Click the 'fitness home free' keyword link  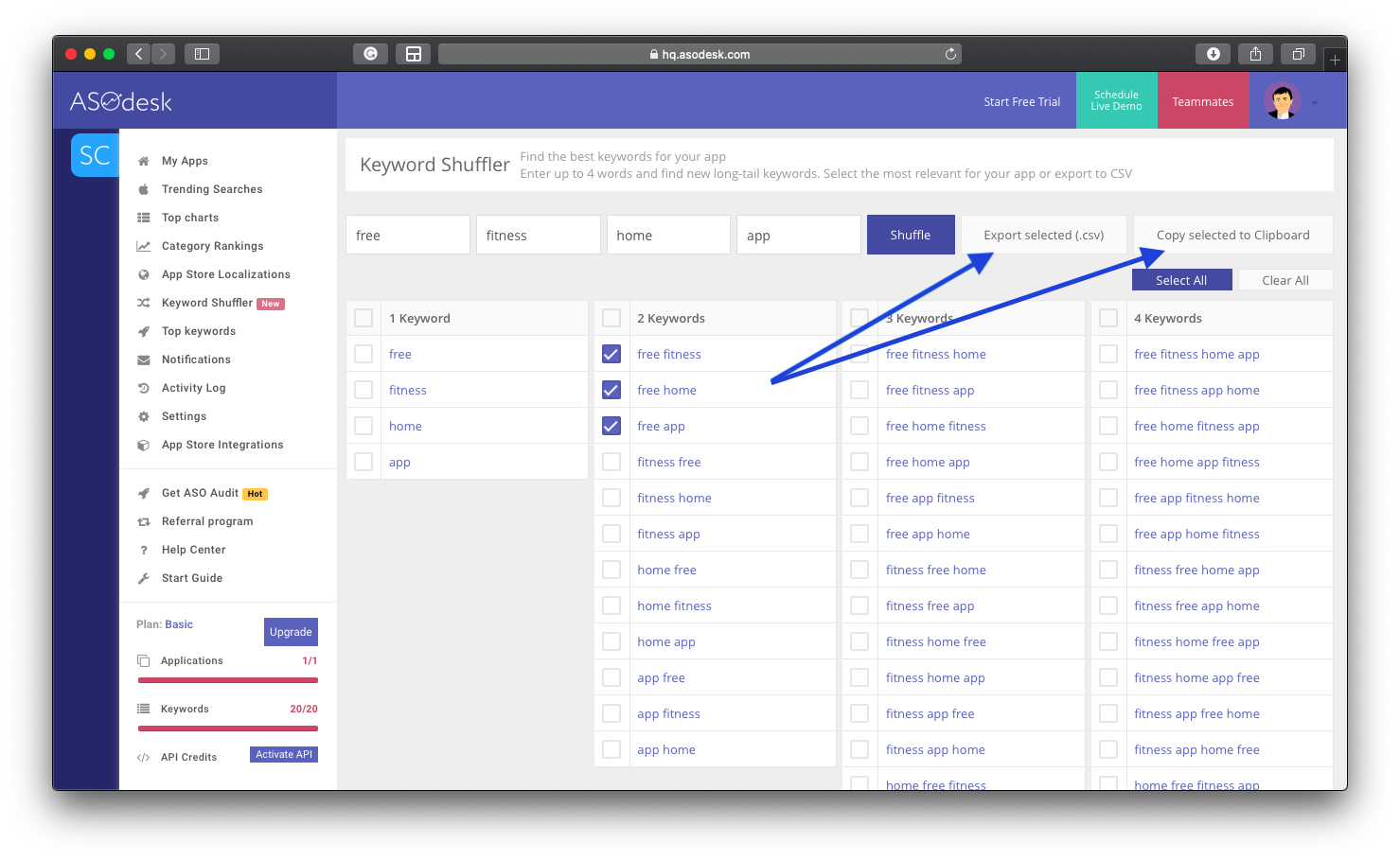click(935, 641)
